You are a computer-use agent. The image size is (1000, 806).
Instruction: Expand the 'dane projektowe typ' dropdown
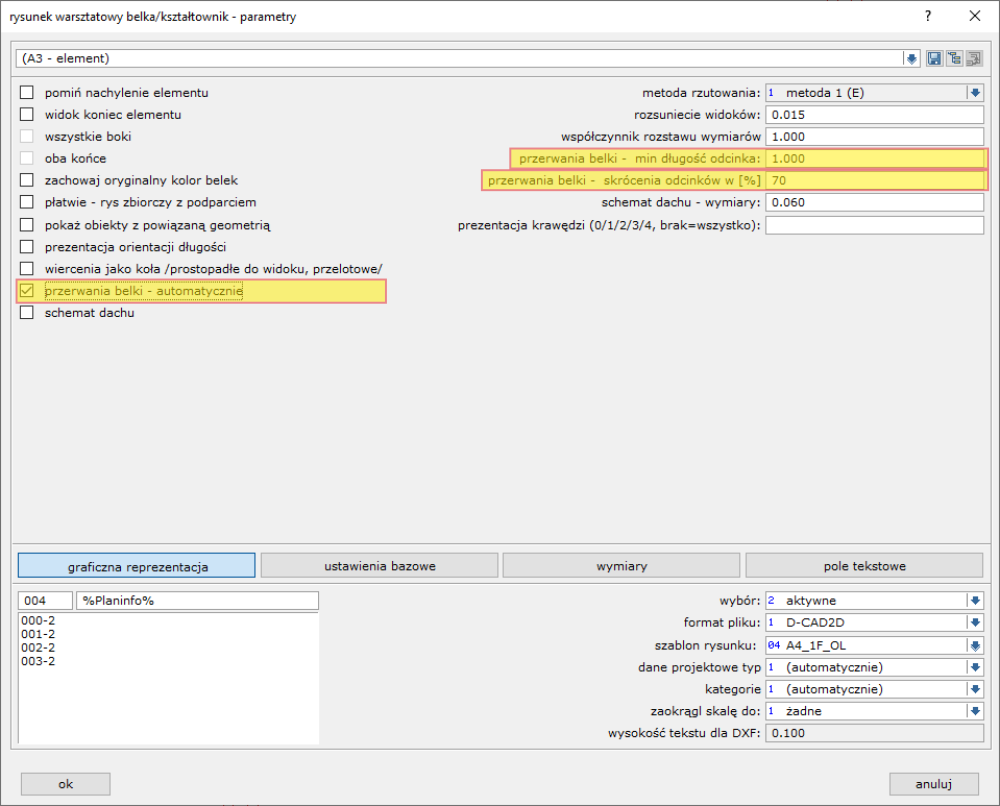pos(975,668)
